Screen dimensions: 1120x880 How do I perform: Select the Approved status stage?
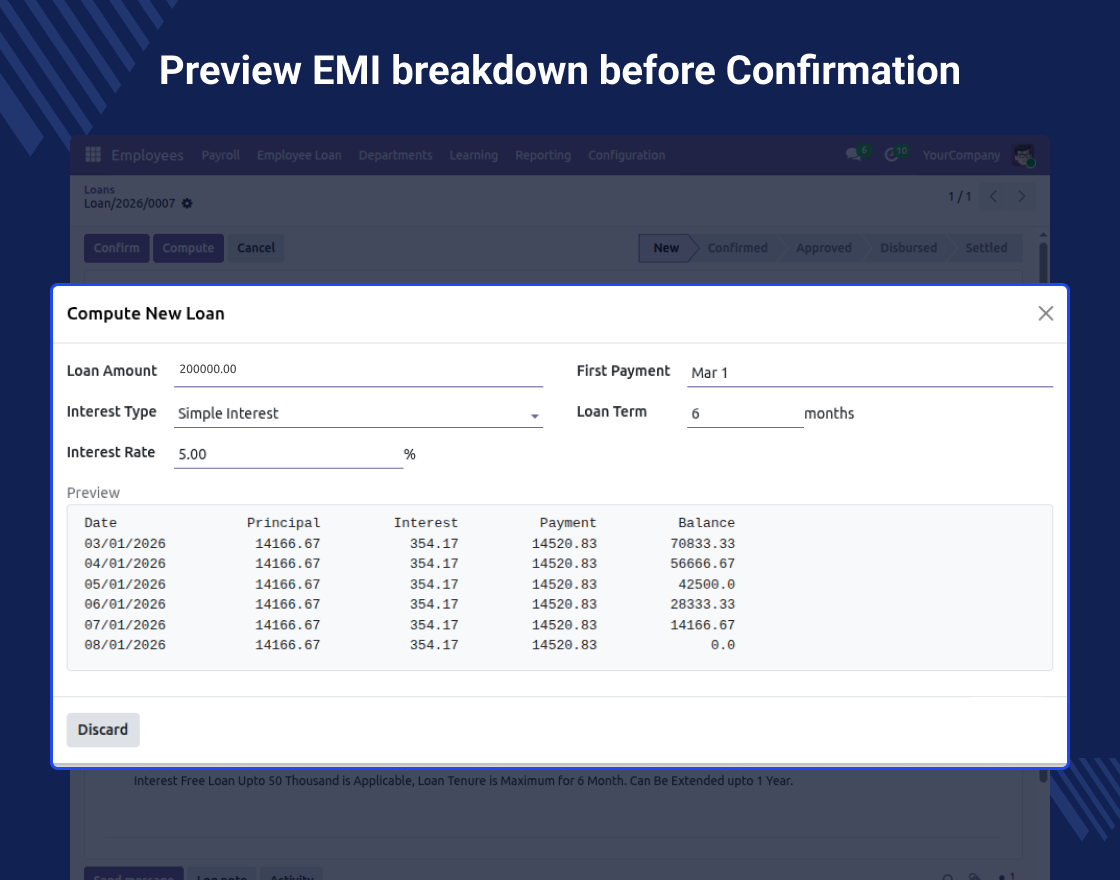point(824,248)
